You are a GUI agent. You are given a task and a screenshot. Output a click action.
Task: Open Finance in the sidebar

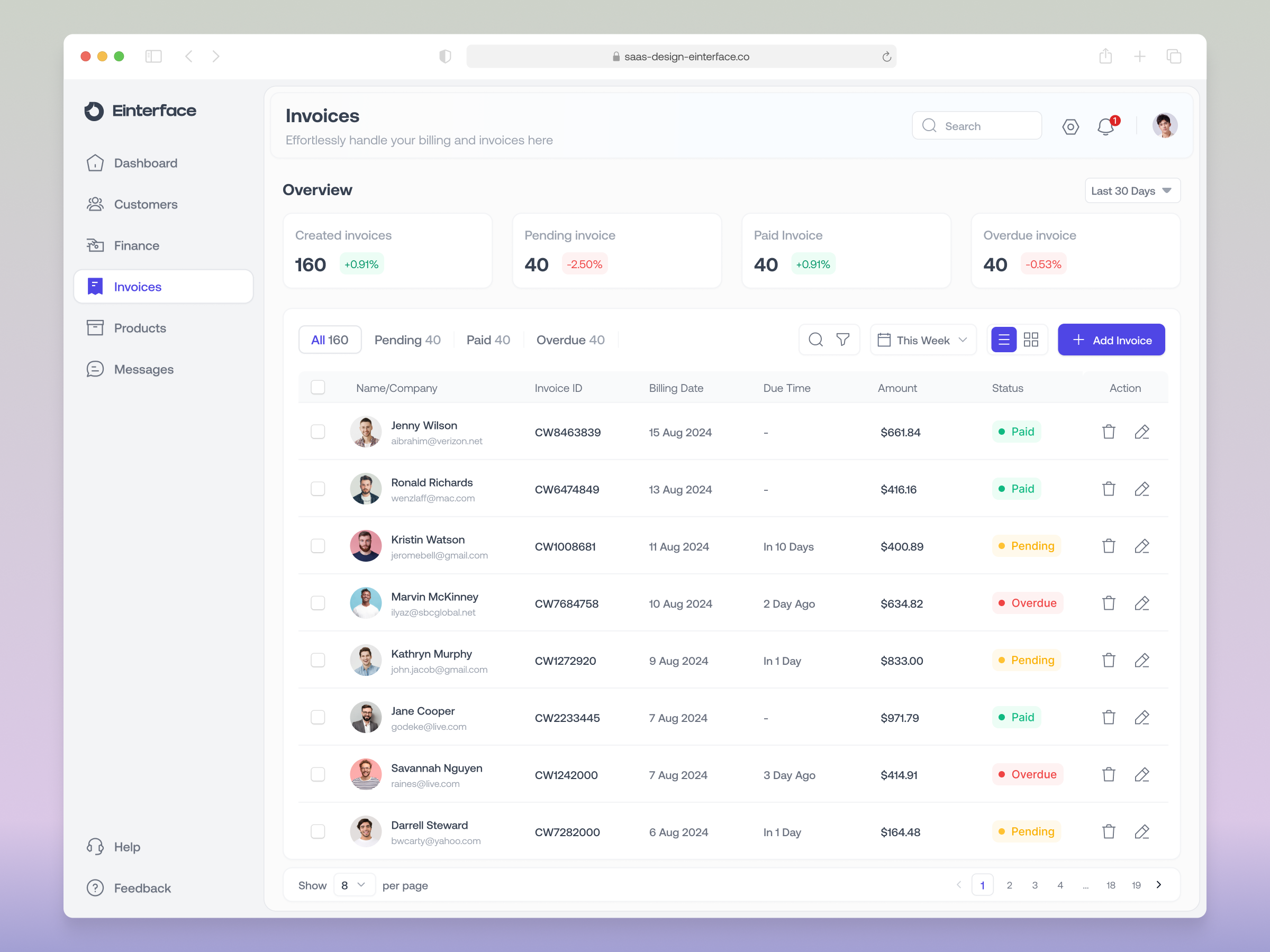163,245
